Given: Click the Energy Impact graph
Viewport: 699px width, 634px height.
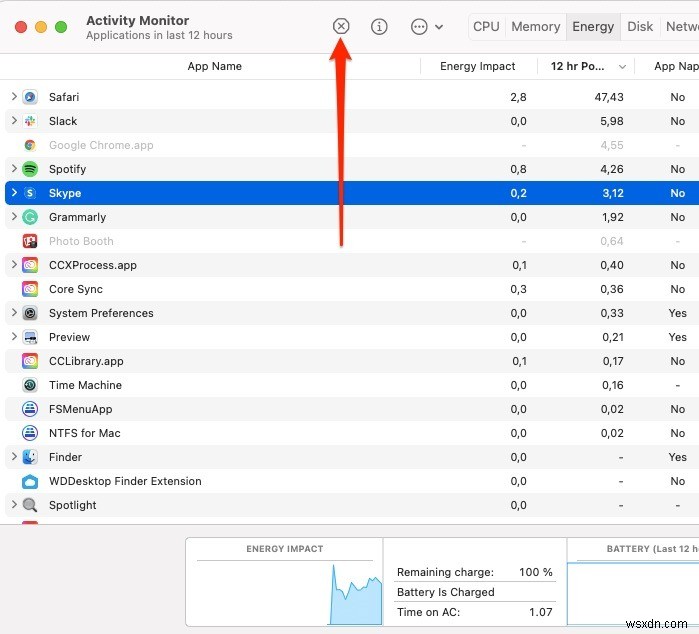Looking at the screenshot, I should [285, 593].
